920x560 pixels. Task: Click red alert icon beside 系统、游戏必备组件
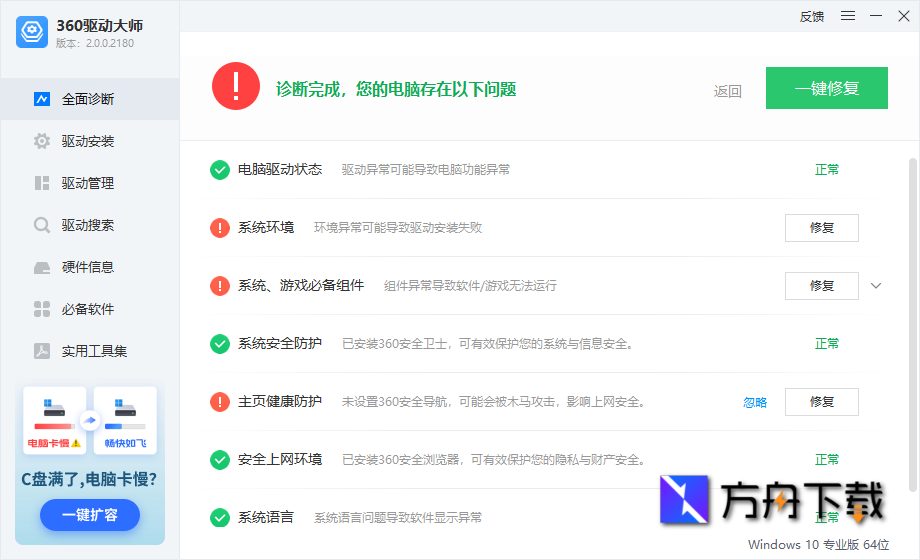click(x=220, y=286)
